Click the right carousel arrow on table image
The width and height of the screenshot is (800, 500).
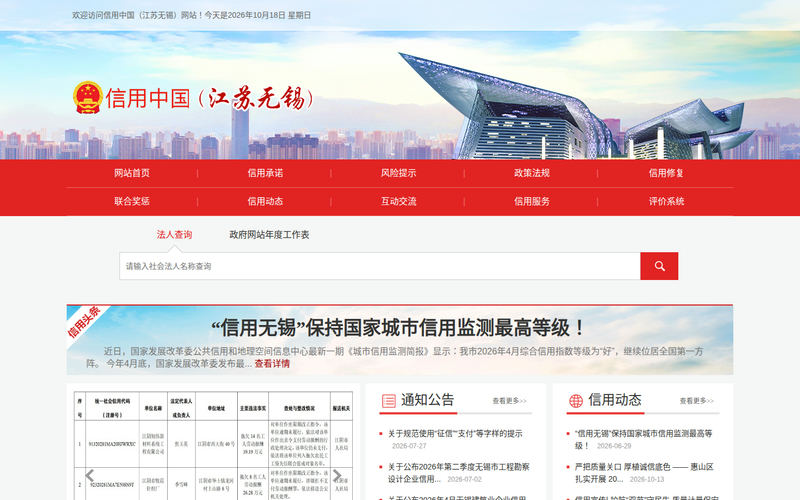[337, 476]
